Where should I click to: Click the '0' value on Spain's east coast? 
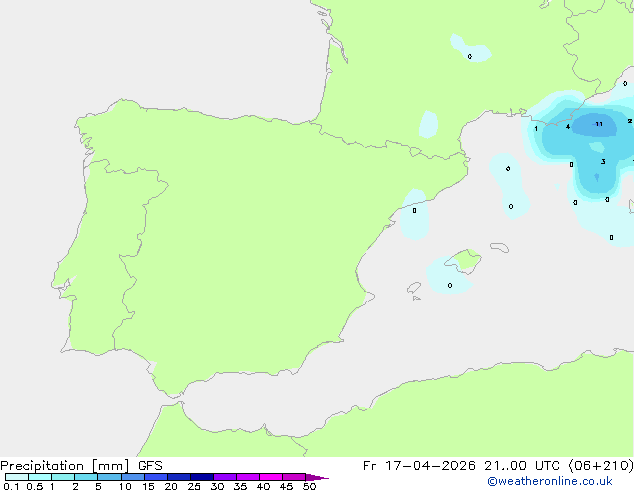(x=414, y=211)
